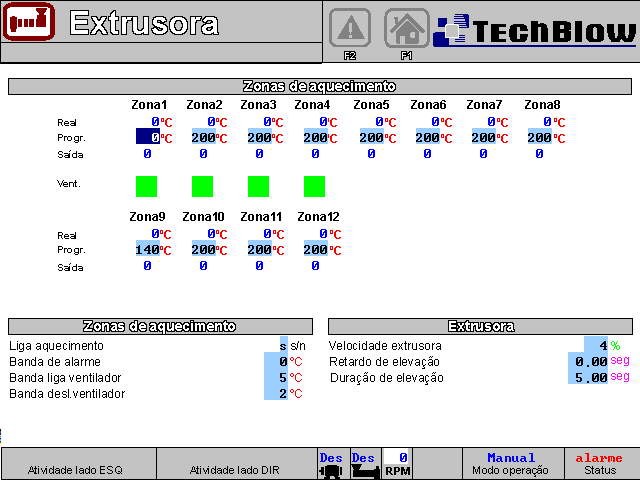Toggle the Liga aquecimento s/n field
This screenshot has height=480, width=640.
(283, 345)
